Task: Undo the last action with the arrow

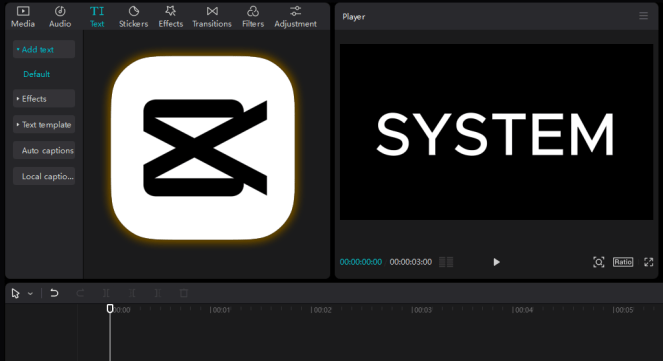Action: pos(54,293)
